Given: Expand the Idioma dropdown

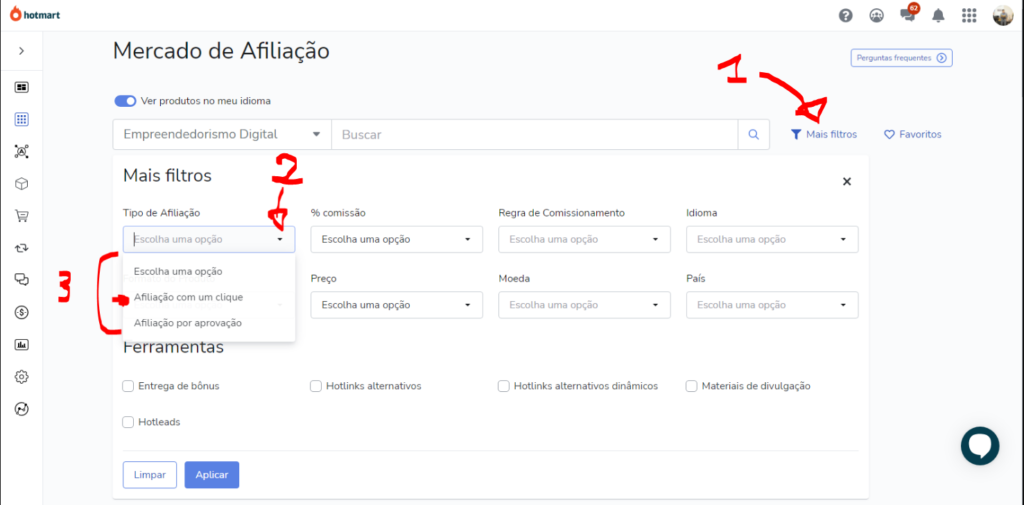Looking at the screenshot, I should point(772,240).
